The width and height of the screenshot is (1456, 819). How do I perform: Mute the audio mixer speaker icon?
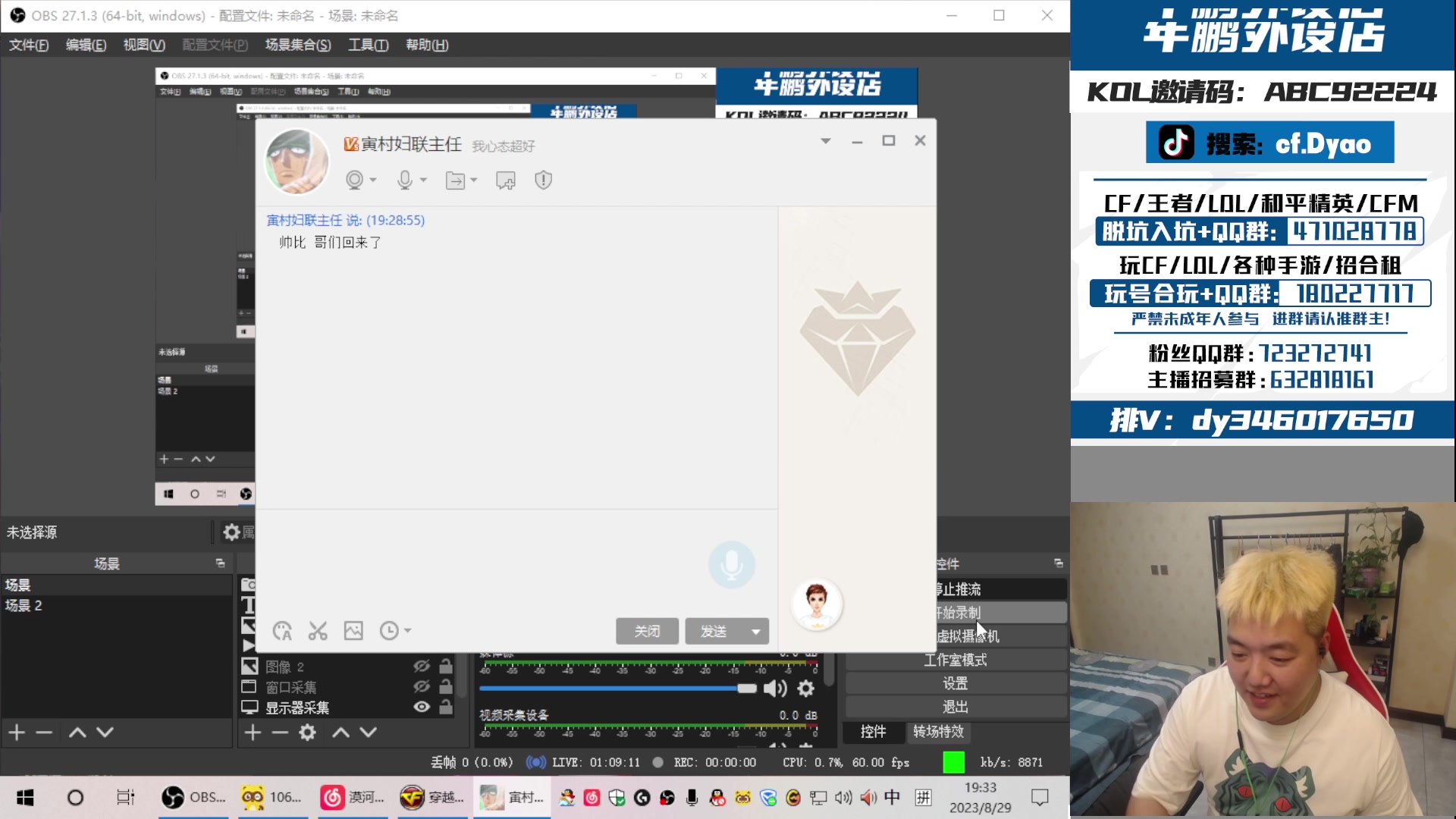point(775,689)
